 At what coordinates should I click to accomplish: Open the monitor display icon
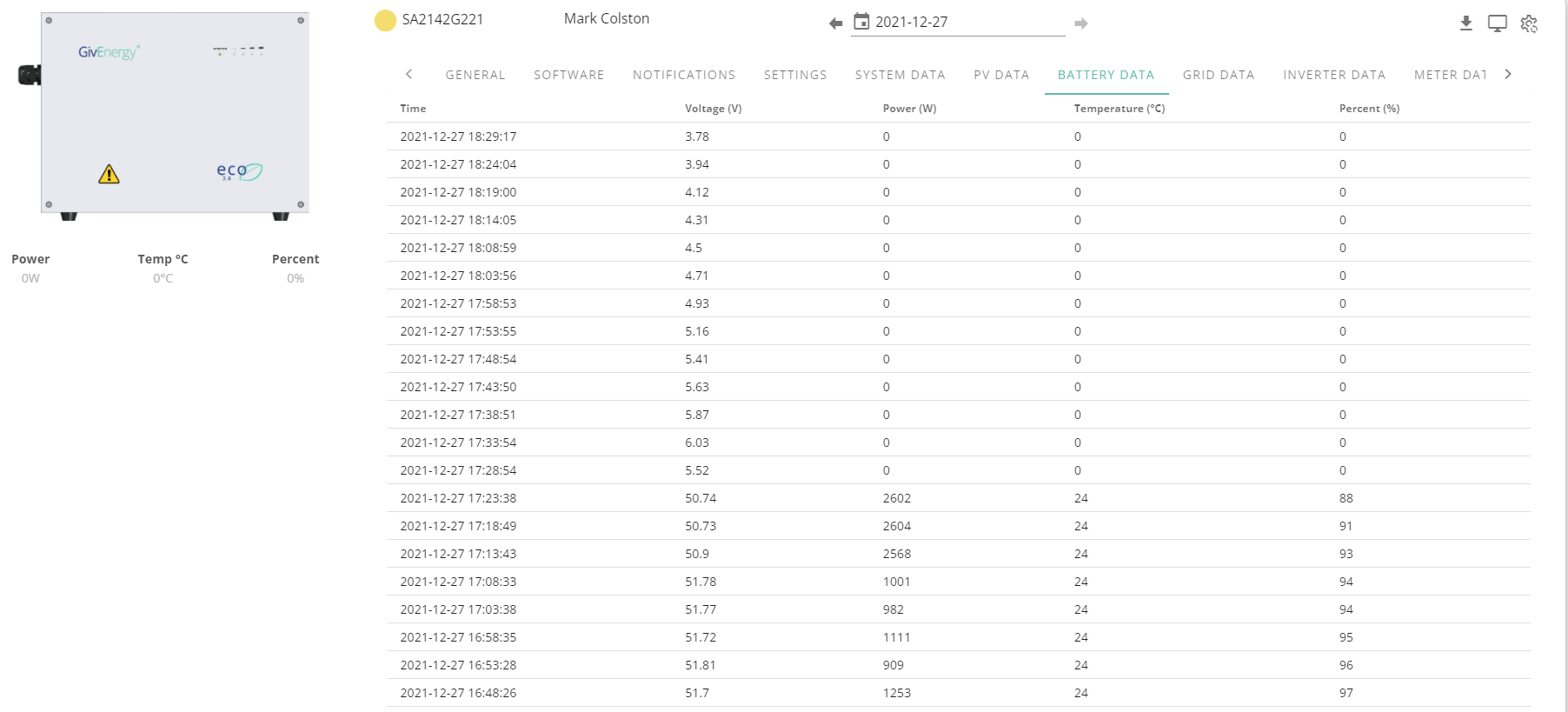(1498, 23)
